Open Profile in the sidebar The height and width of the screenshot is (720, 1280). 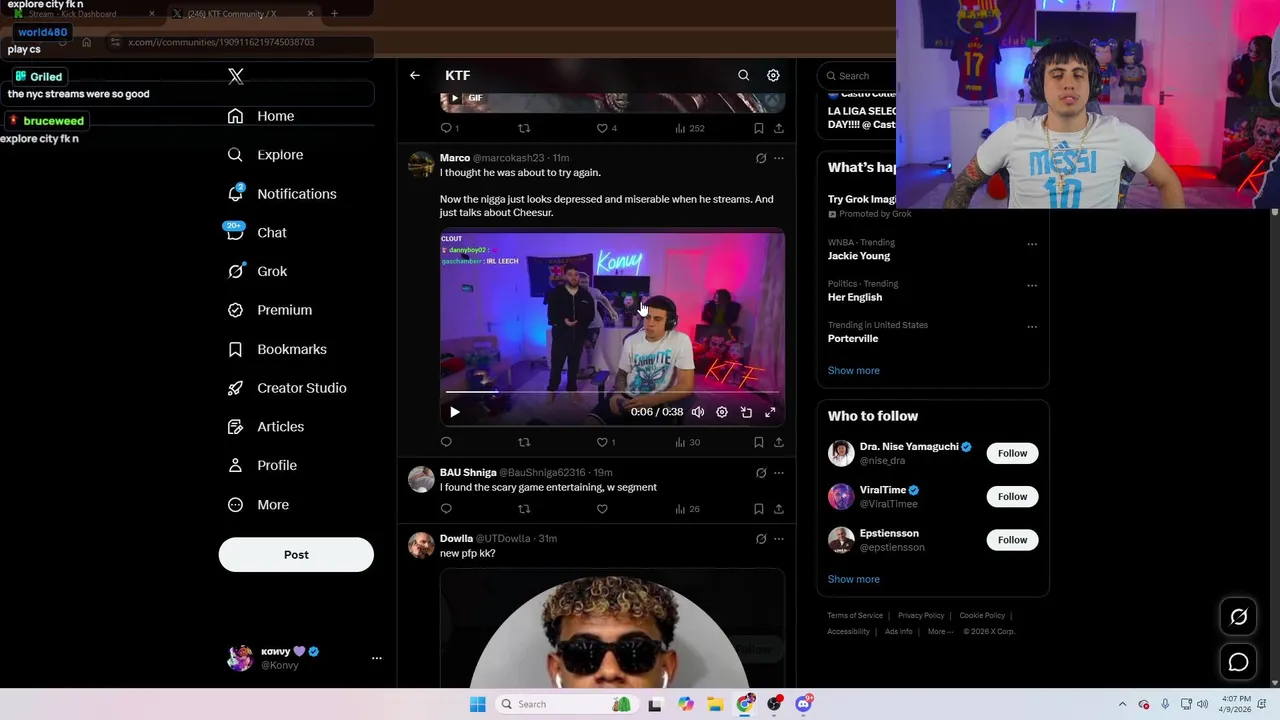pyautogui.click(x=262, y=465)
